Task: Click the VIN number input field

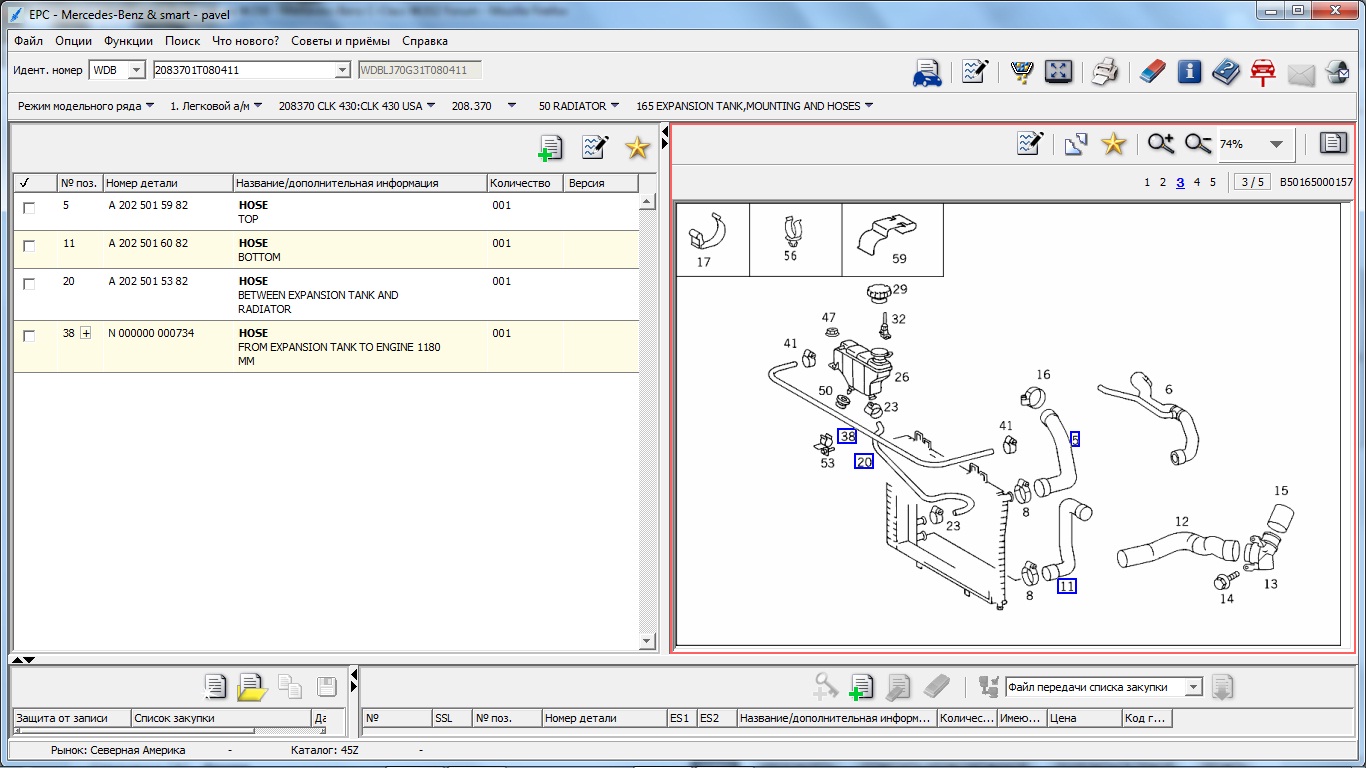Action: 243,70
